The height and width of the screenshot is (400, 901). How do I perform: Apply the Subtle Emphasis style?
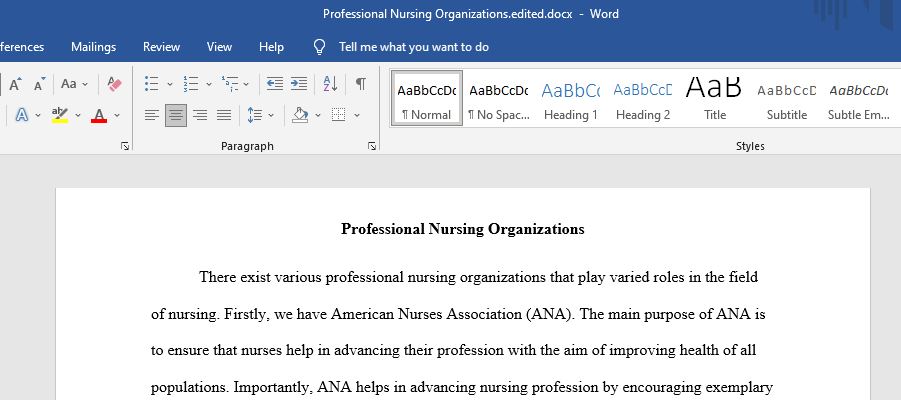[x=858, y=98]
